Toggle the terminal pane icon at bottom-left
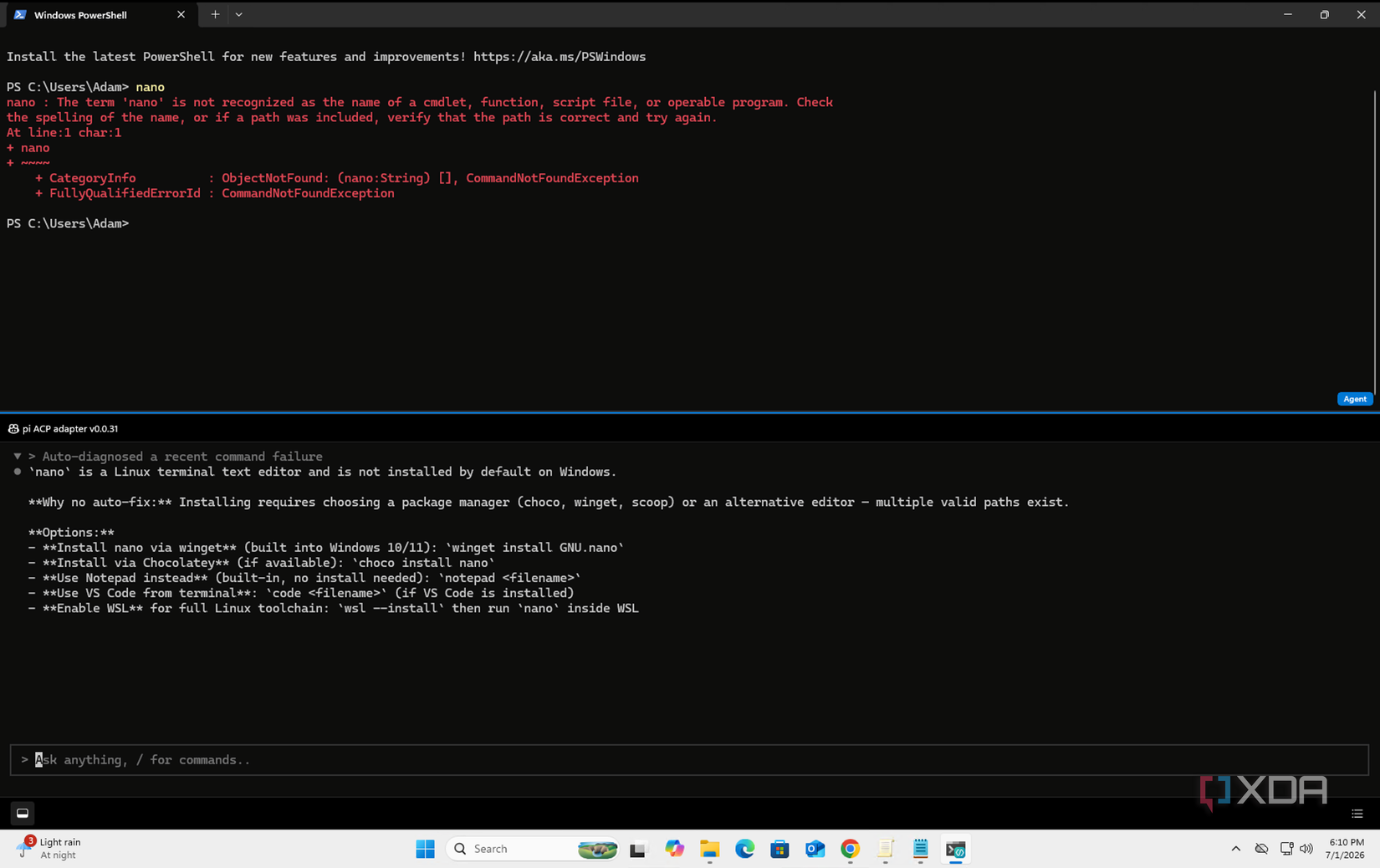Image resolution: width=1380 pixels, height=868 pixels. pyautogui.click(x=23, y=813)
